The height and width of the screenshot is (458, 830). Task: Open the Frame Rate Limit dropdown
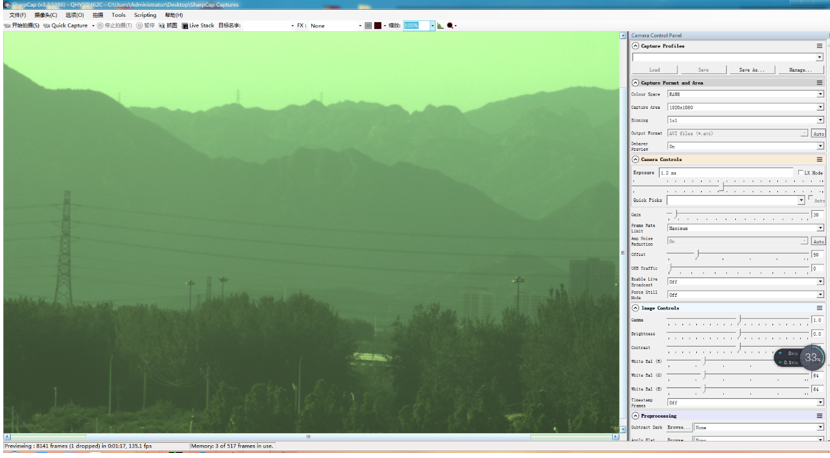coord(745,228)
